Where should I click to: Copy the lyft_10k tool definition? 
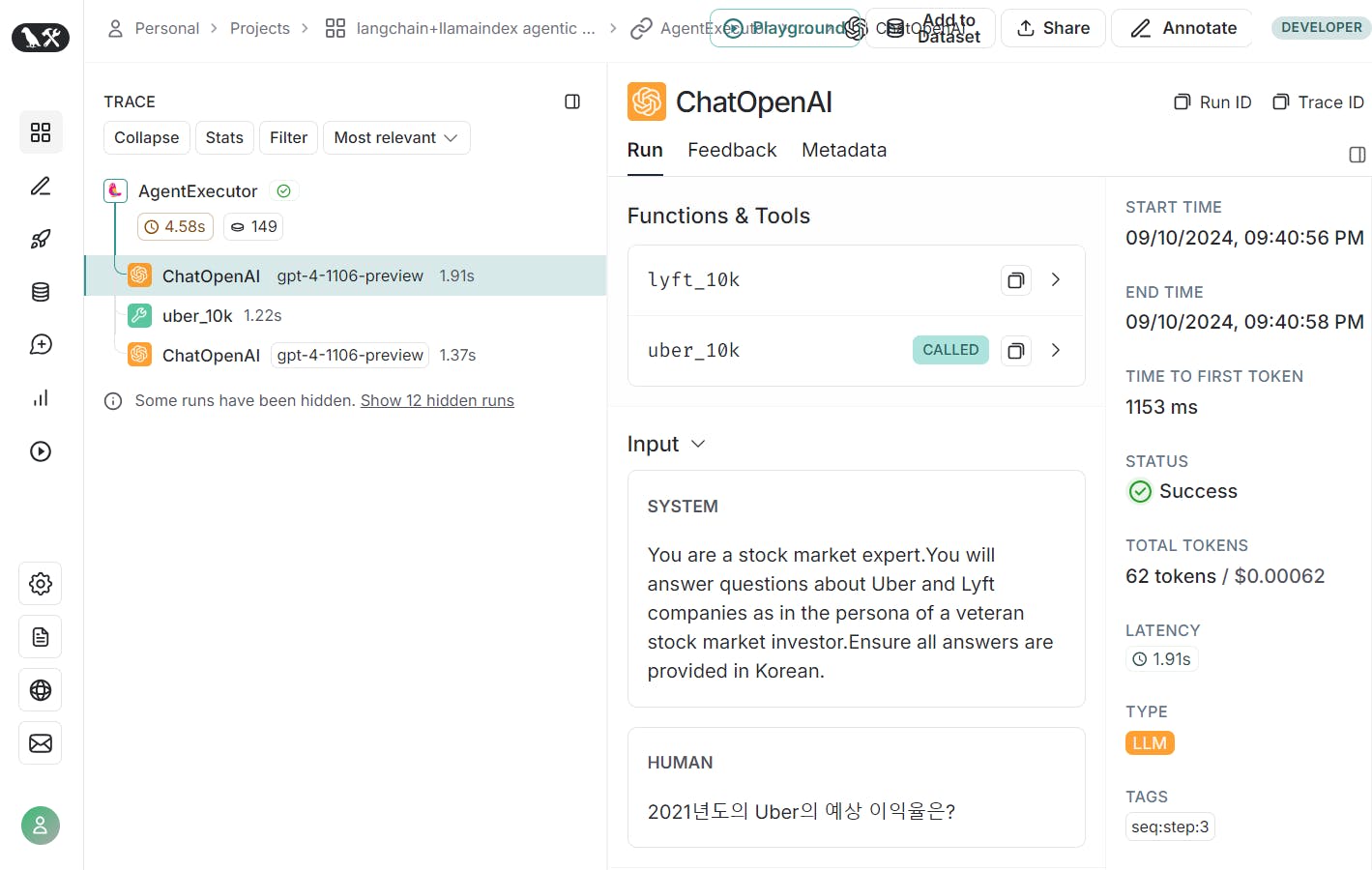(1016, 280)
